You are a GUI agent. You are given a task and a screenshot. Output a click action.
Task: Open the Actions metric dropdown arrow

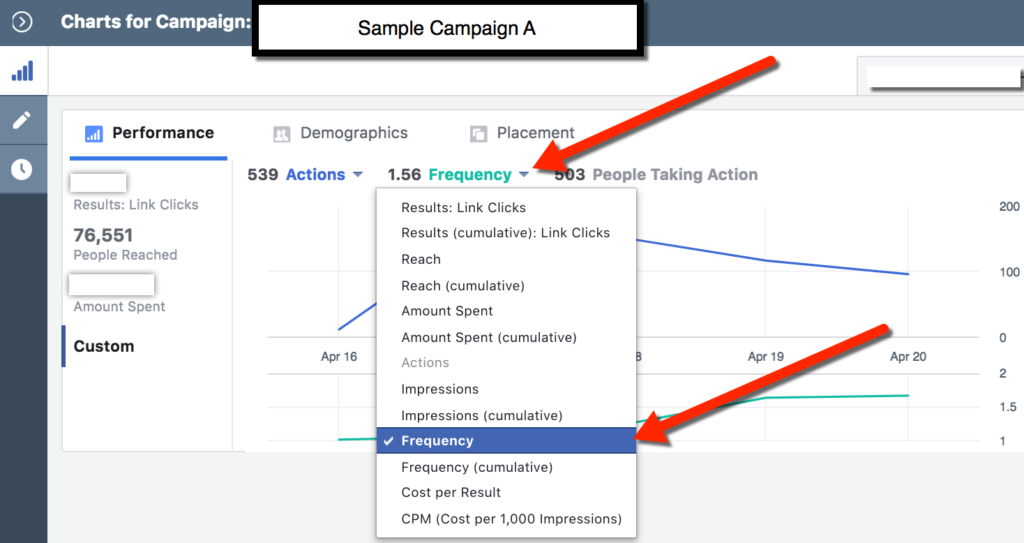(358, 175)
